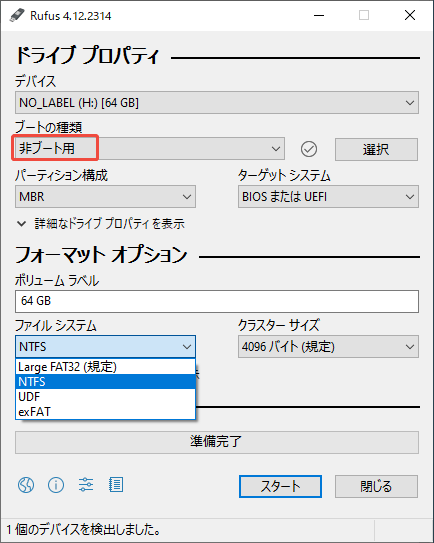Choose exFAT file system option
This screenshot has width=434, height=543.
click(105, 411)
